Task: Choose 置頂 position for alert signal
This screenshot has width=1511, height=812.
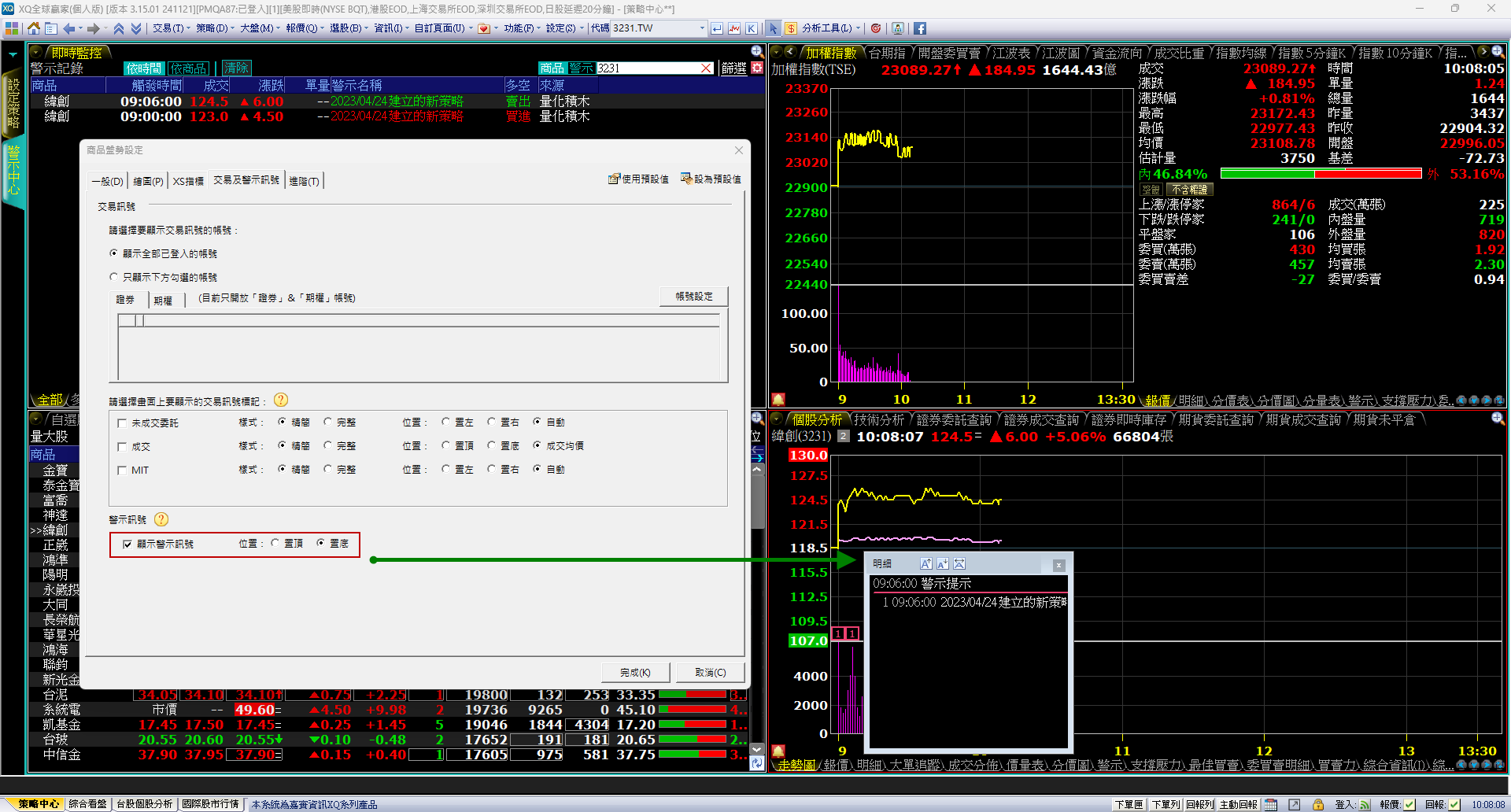Action: tap(275, 543)
